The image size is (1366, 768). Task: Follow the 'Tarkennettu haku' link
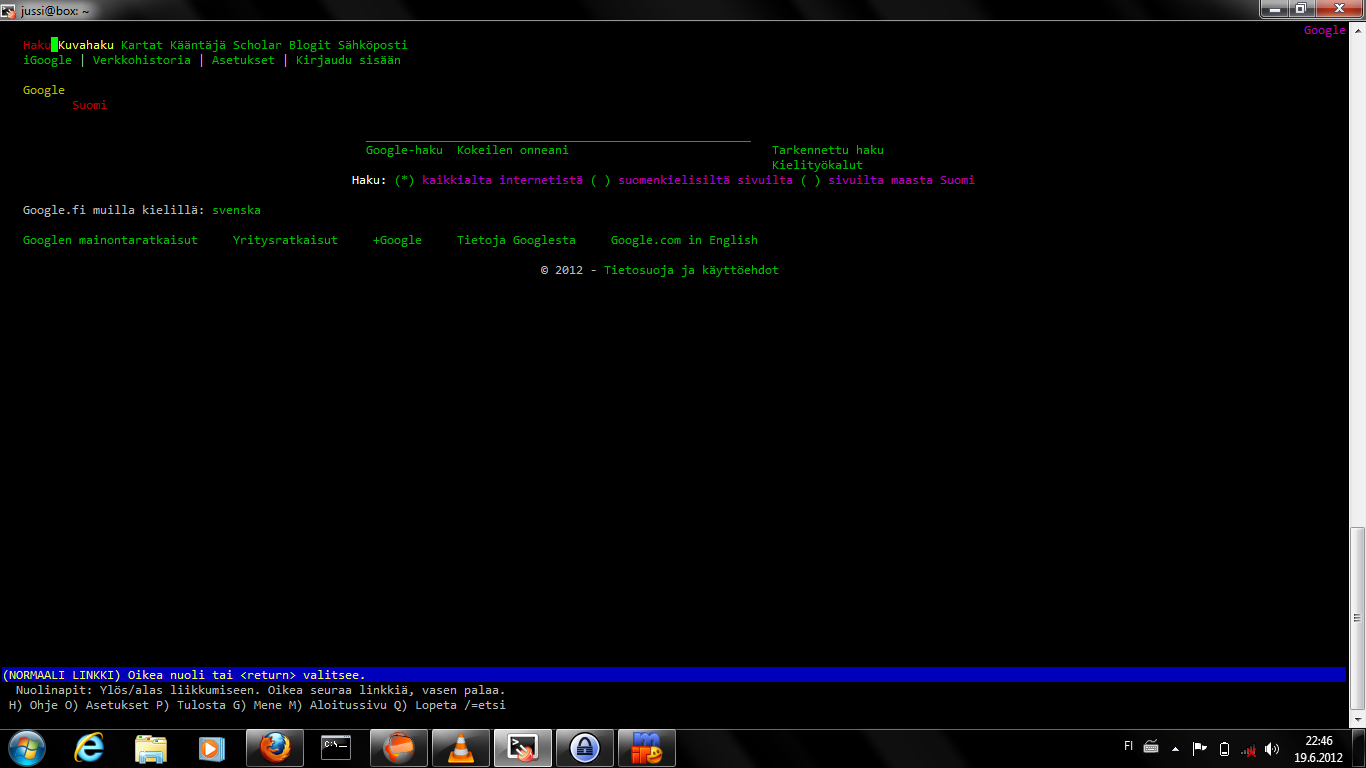coord(827,150)
